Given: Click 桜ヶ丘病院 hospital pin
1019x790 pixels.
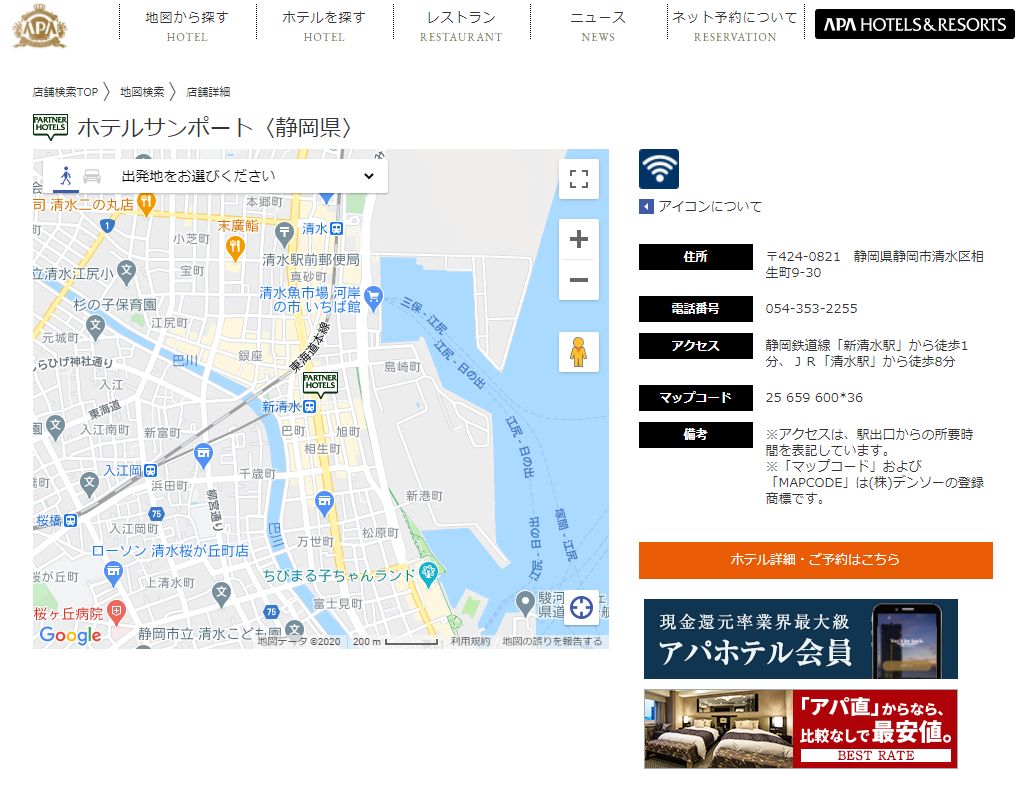Looking at the screenshot, I should tap(116, 611).
